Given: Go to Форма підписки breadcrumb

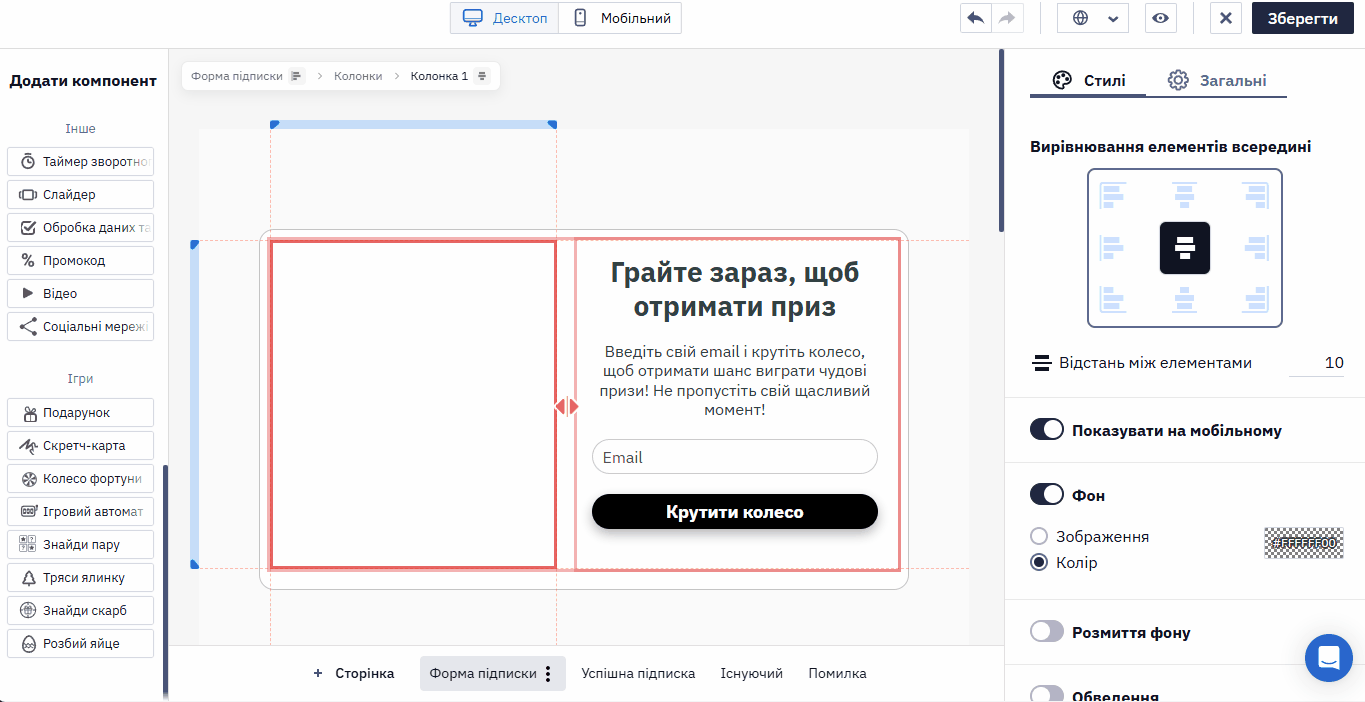Looking at the screenshot, I should pyautogui.click(x=237, y=76).
